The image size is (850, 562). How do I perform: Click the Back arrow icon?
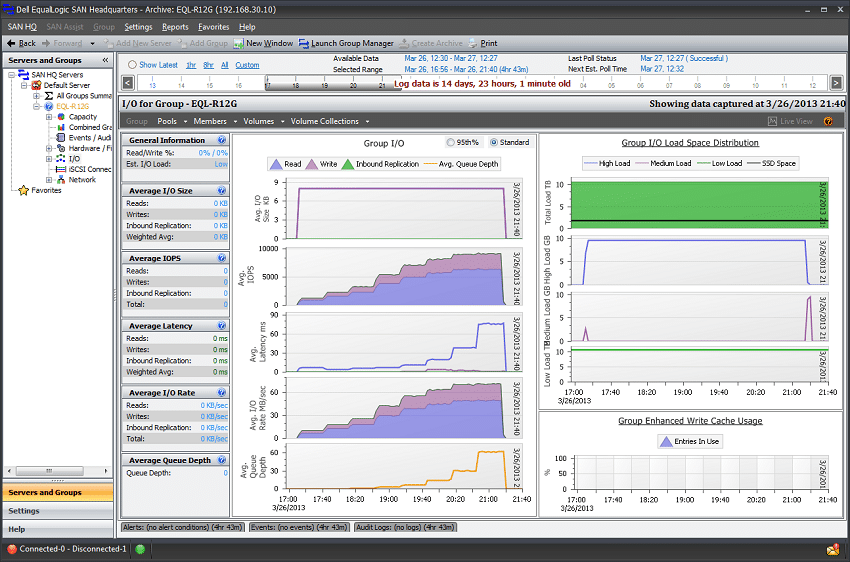click(x=11, y=43)
